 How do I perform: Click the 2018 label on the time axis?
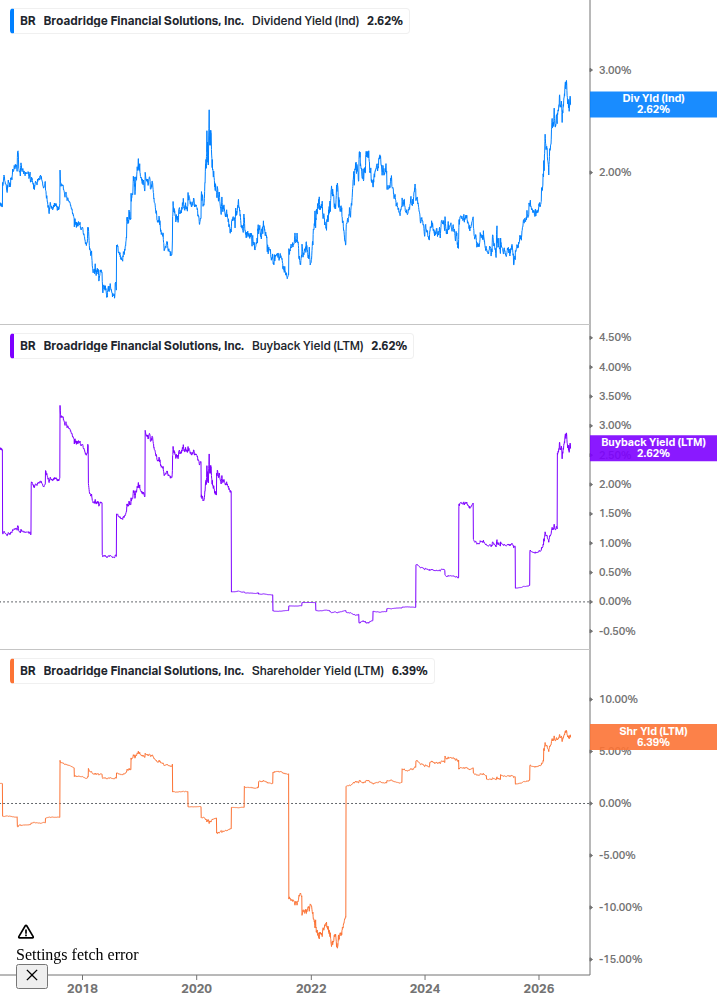pos(83,988)
